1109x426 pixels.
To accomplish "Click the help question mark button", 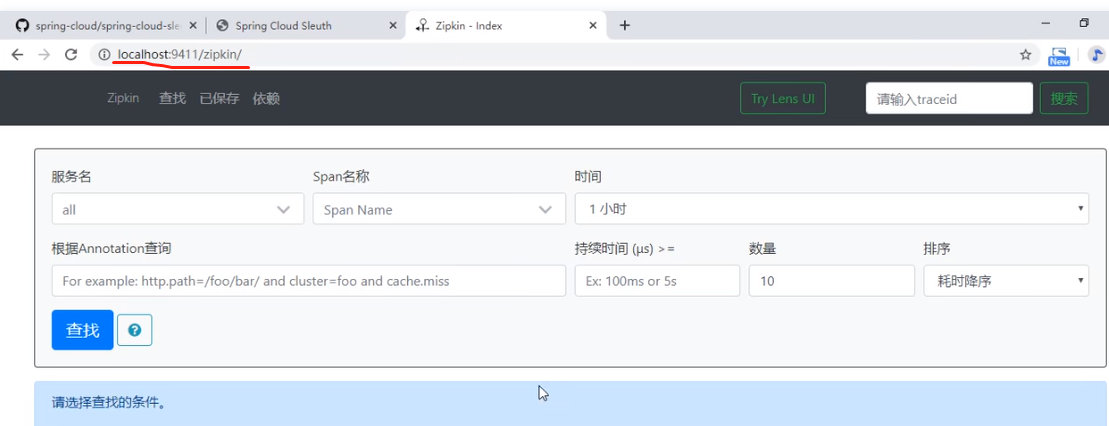I will pos(134,330).
